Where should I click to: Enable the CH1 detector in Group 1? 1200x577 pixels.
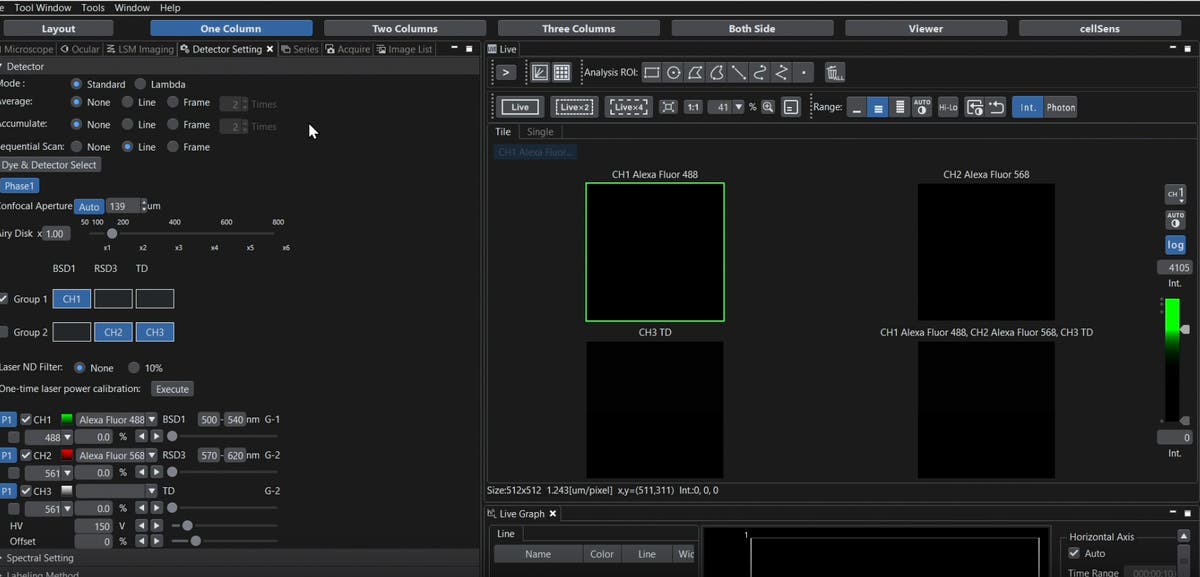tap(71, 298)
